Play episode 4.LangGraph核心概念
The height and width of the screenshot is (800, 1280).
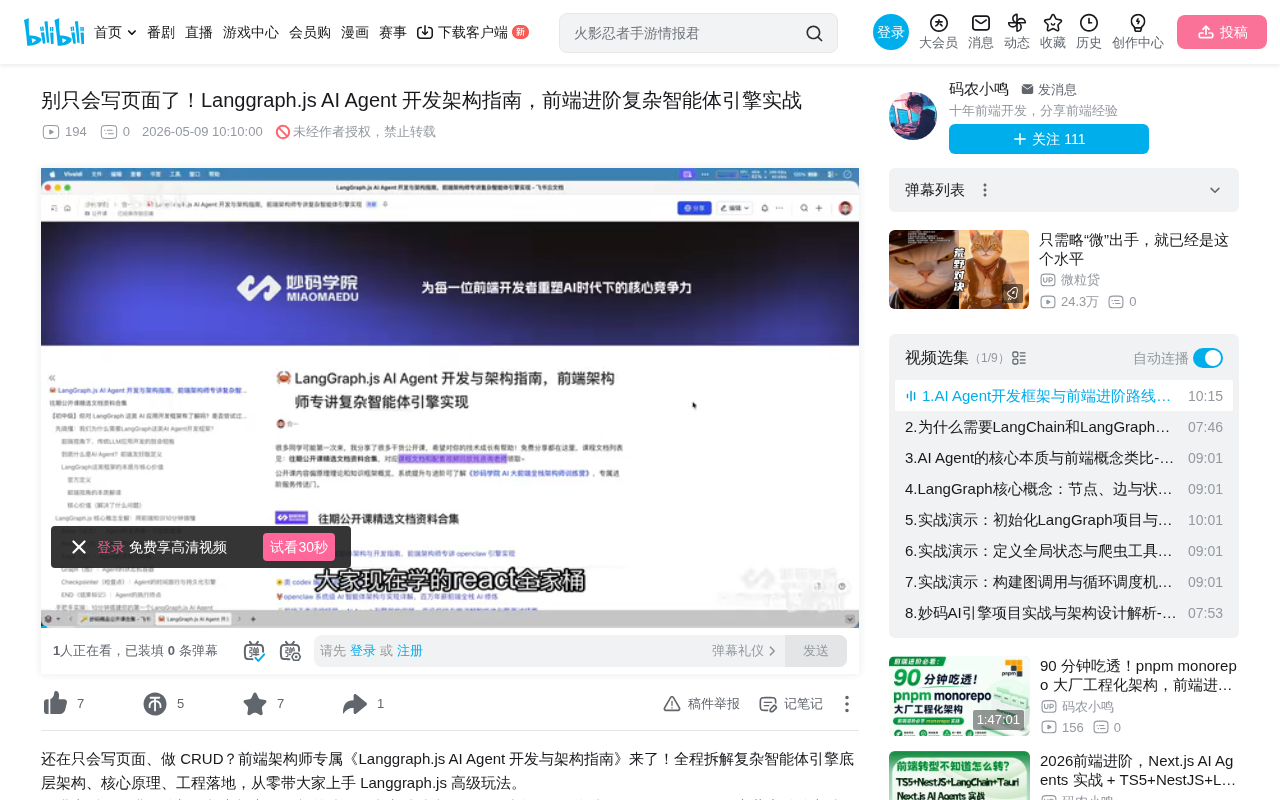point(1064,489)
